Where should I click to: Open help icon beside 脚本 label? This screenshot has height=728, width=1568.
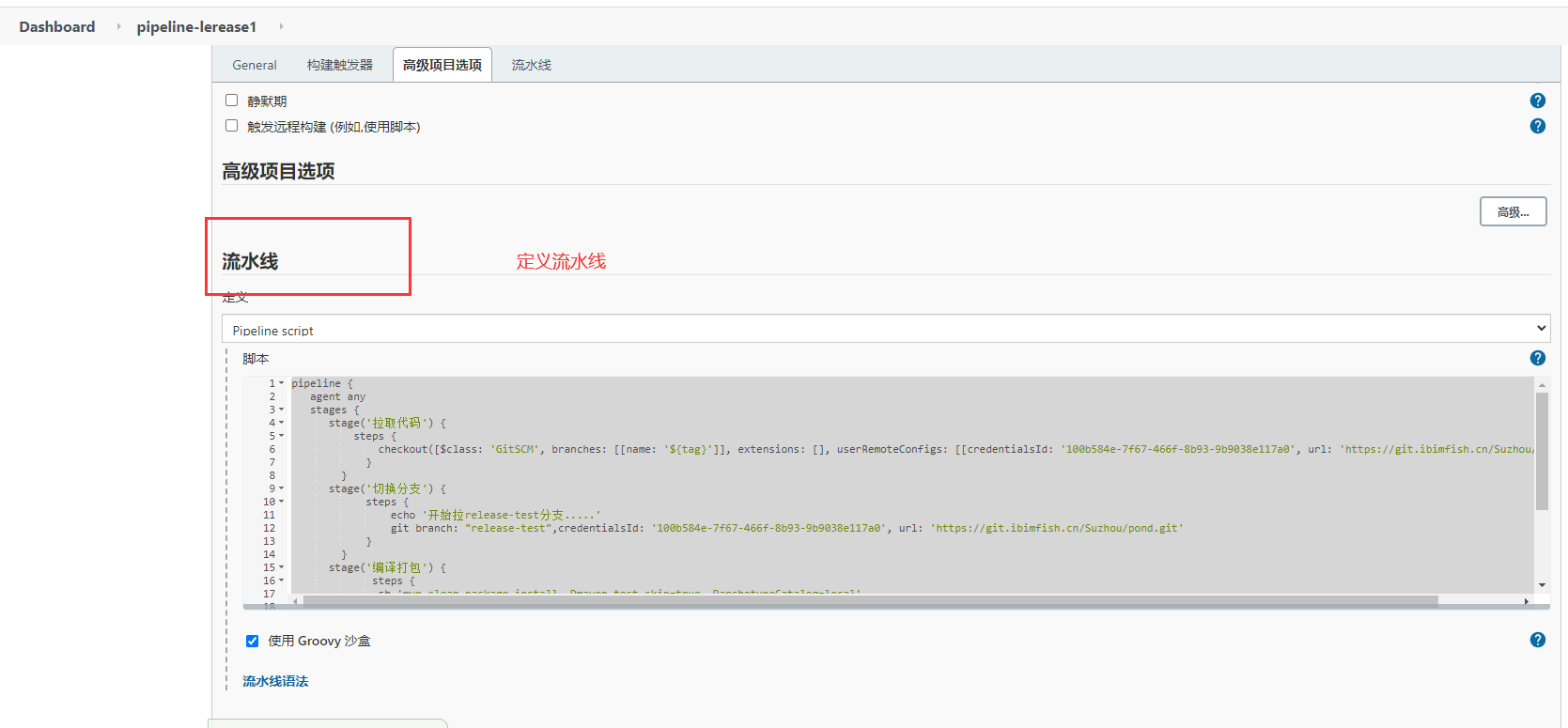(x=1537, y=358)
